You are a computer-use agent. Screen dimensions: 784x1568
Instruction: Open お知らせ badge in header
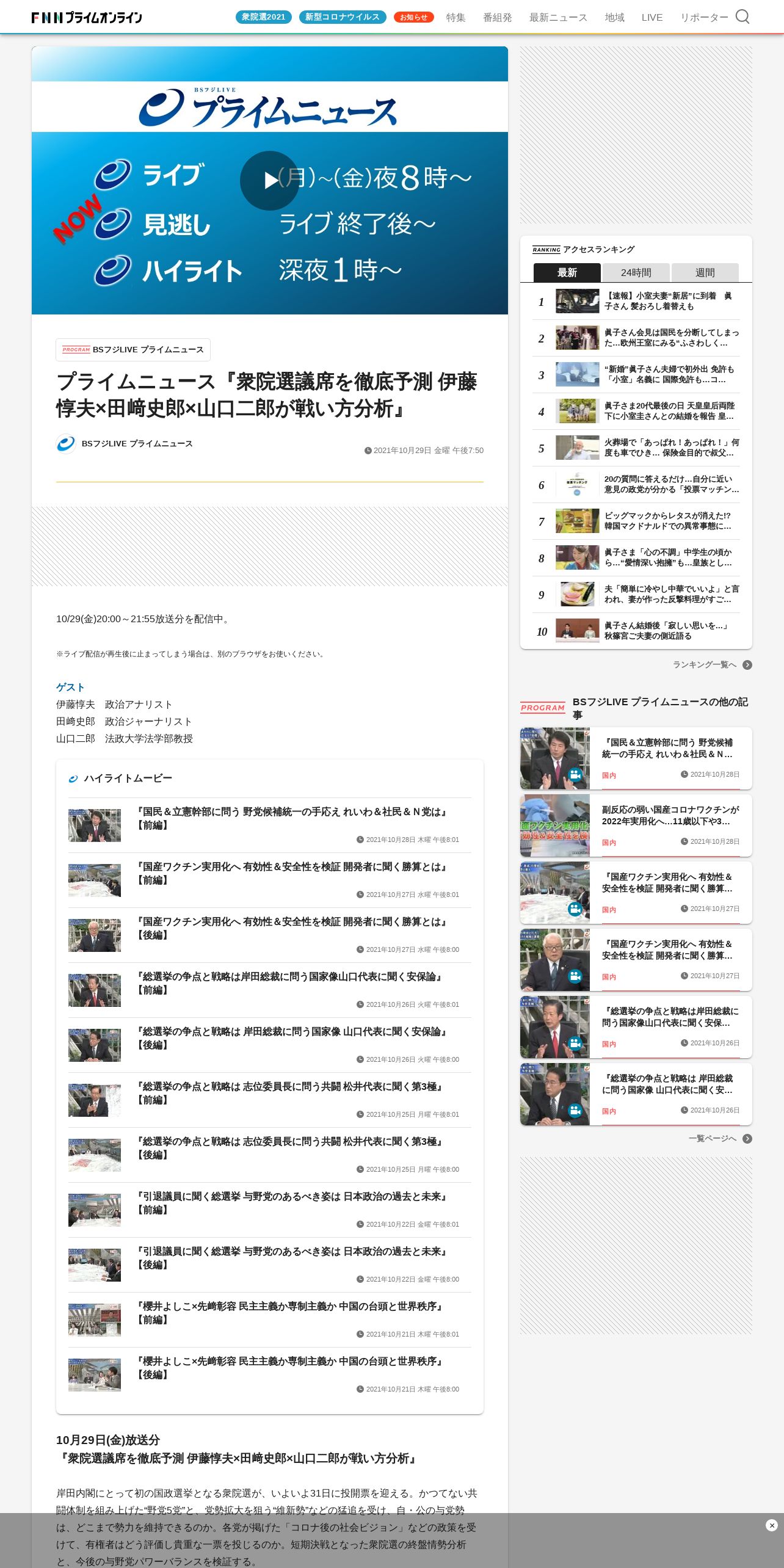click(414, 17)
